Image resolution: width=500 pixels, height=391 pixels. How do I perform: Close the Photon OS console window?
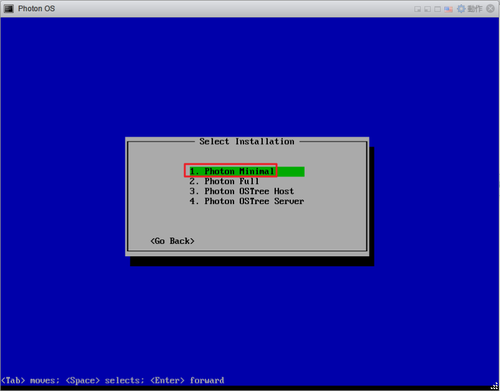click(490, 9)
